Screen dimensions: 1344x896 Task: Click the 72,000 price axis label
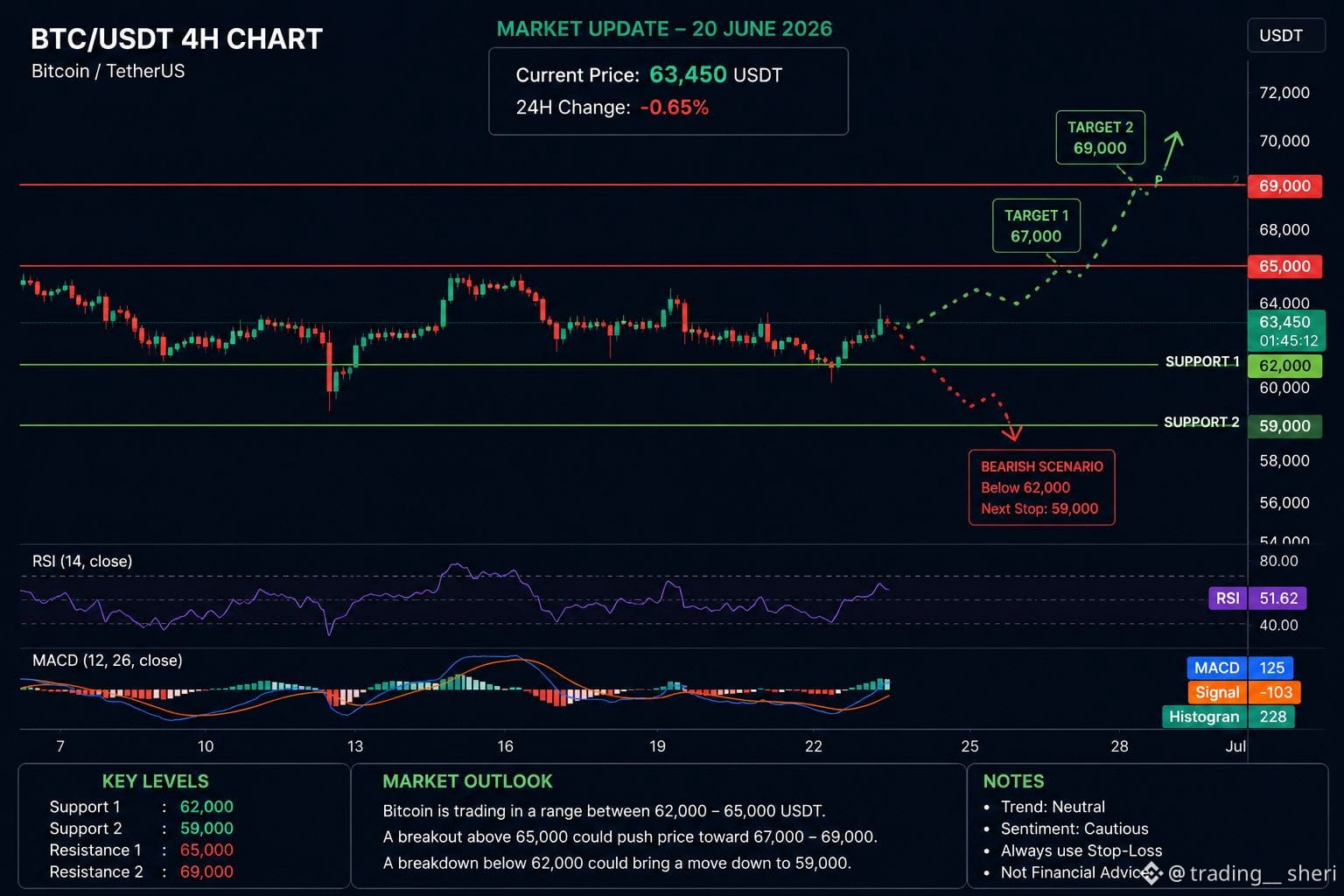point(1284,93)
